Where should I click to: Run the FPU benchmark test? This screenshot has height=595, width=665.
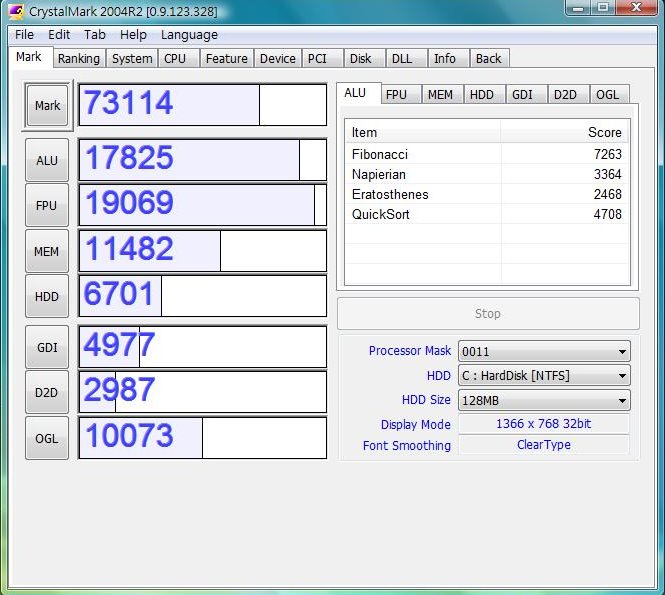point(47,206)
